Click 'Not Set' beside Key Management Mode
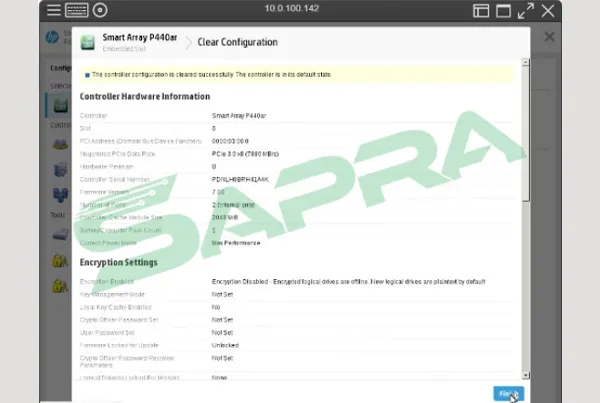The height and width of the screenshot is (403, 600). click(222, 294)
